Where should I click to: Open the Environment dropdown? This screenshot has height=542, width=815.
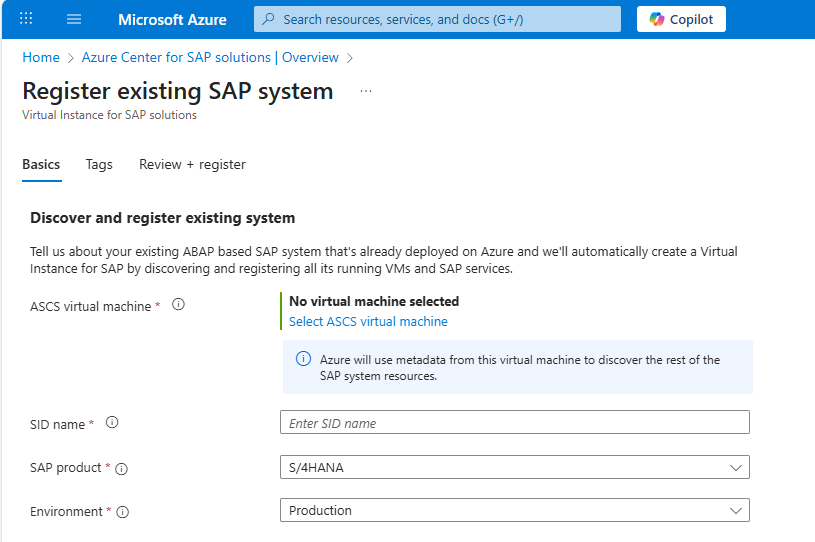515,510
